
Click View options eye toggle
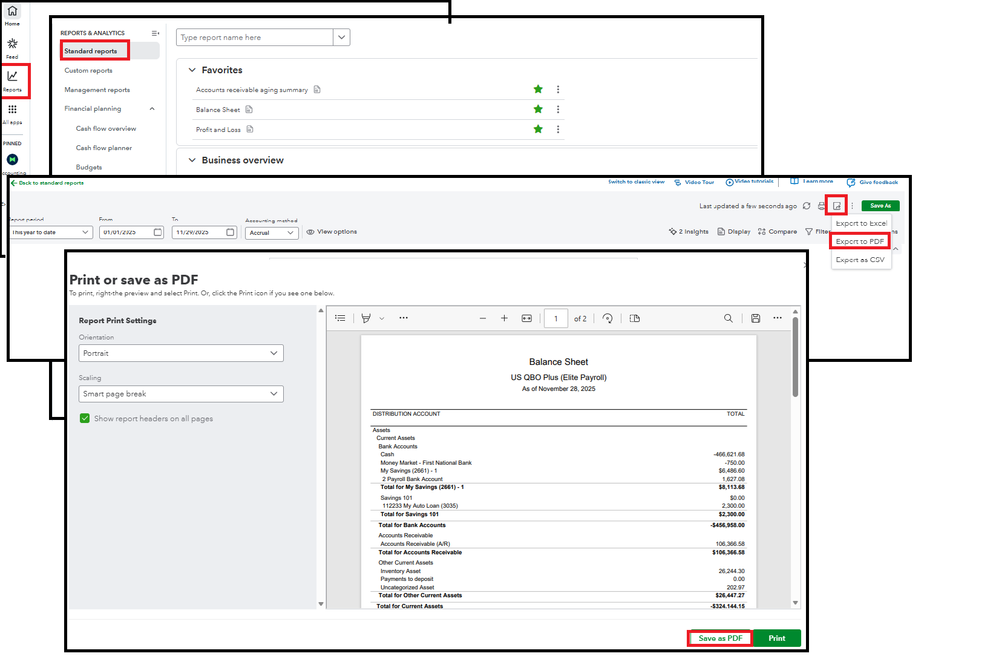(x=331, y=232)
